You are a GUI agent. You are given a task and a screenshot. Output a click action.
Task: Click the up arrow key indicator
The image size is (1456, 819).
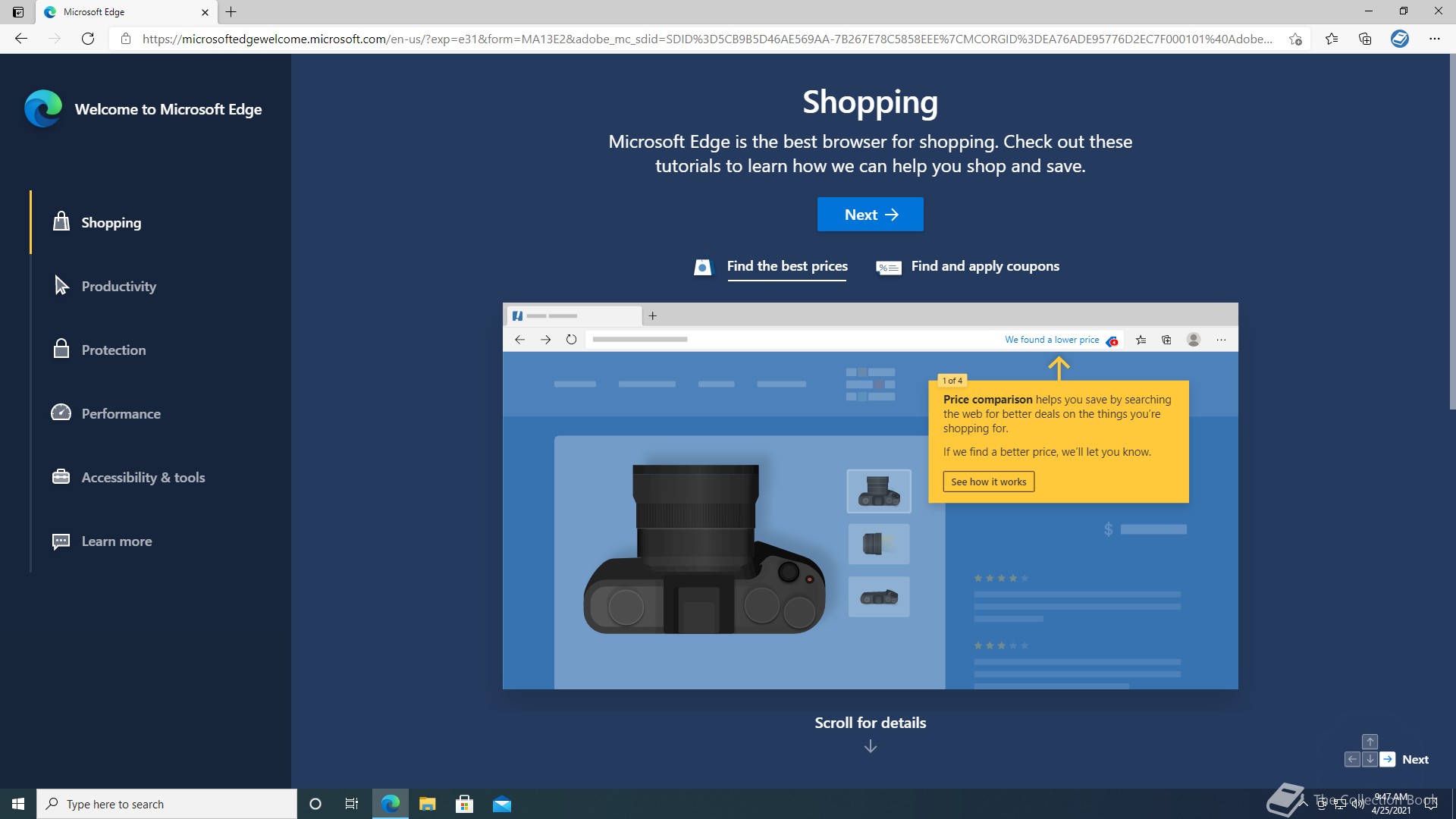tap(1370, 742)
